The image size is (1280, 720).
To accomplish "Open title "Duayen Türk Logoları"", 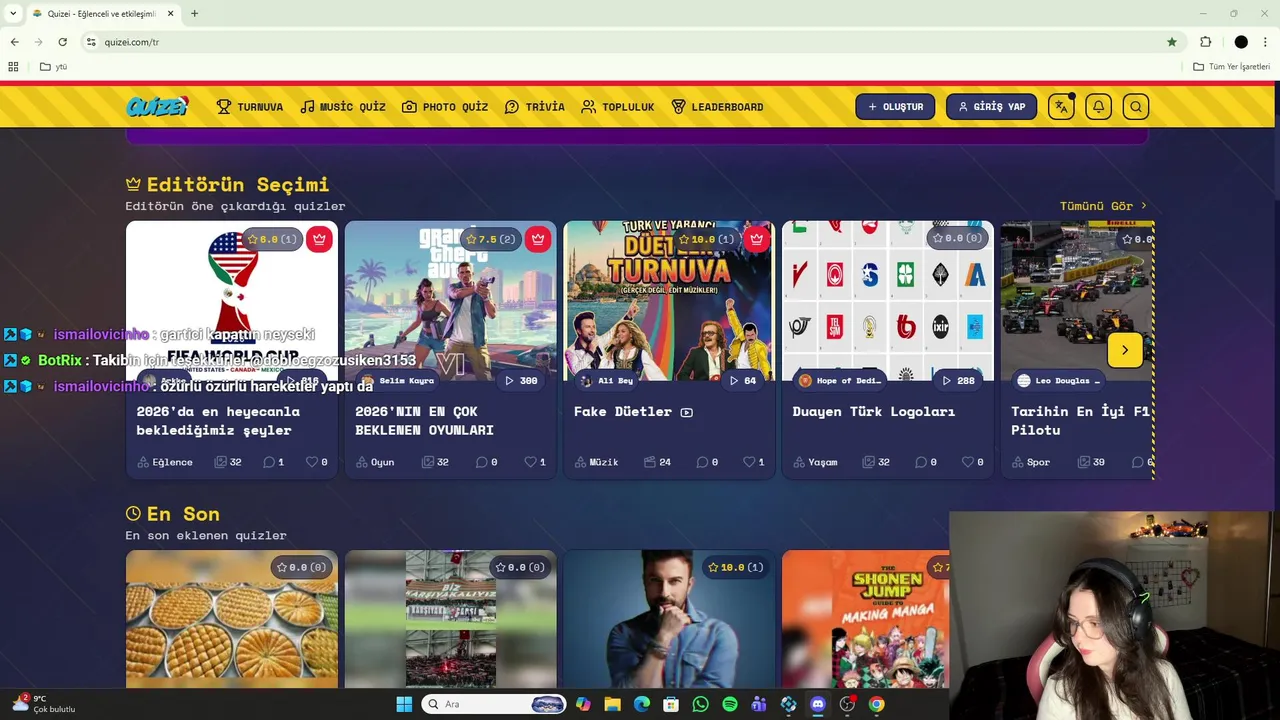I will 874,411.
